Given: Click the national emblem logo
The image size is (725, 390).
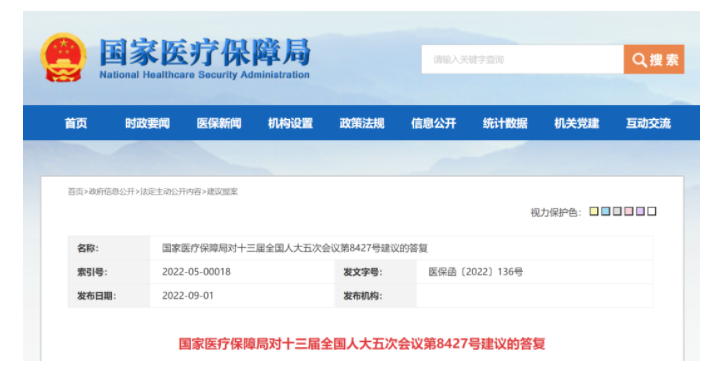Looking at the screenshot, I should pyautogui.click(x=63, y=58).
